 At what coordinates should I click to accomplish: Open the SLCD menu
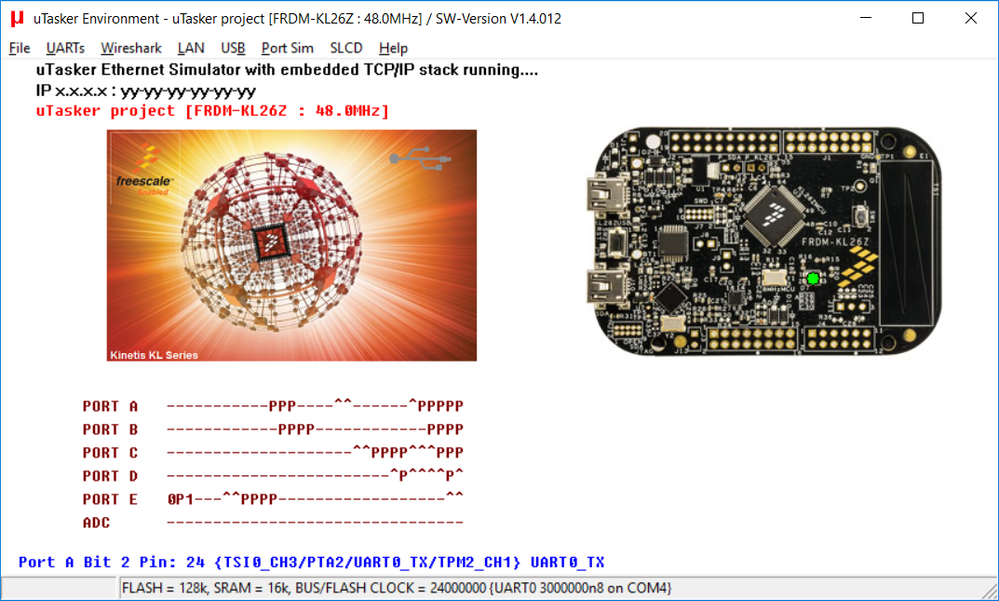pyautogui.click(x=346, y=48)
